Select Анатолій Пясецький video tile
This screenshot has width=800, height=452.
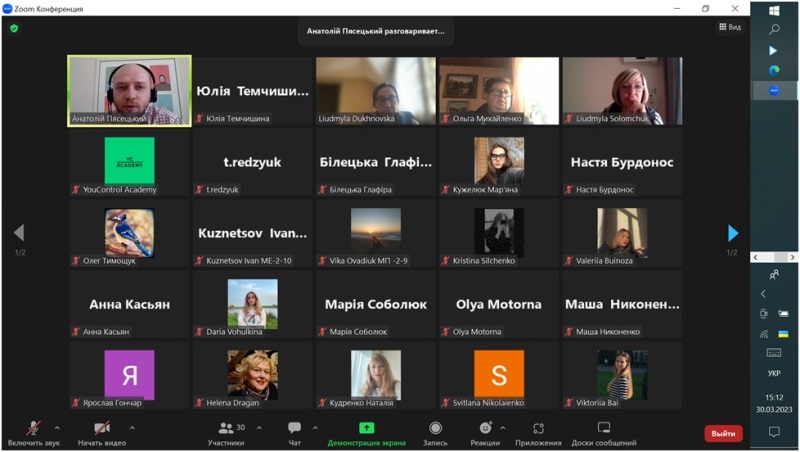[130, 91]
